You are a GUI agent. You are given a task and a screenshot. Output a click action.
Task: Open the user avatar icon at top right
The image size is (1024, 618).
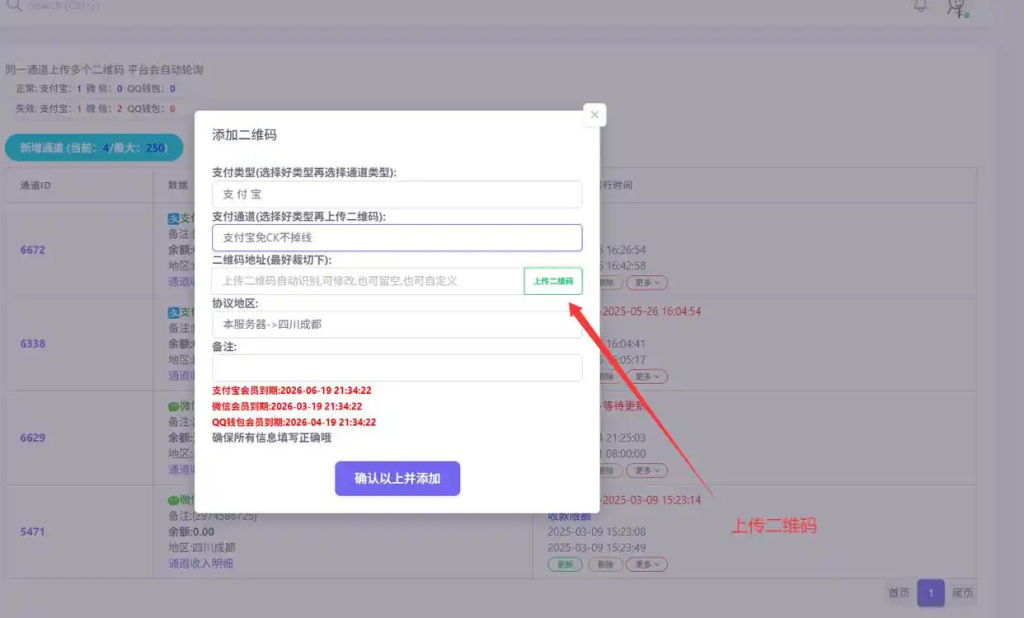point(957,7)
